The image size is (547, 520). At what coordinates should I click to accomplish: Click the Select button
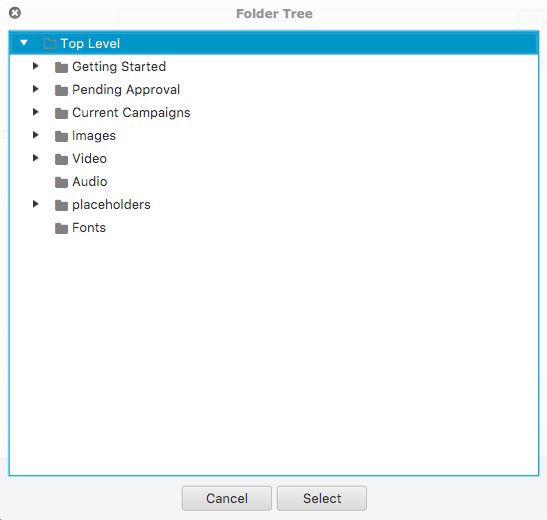[x=322, y=498]
